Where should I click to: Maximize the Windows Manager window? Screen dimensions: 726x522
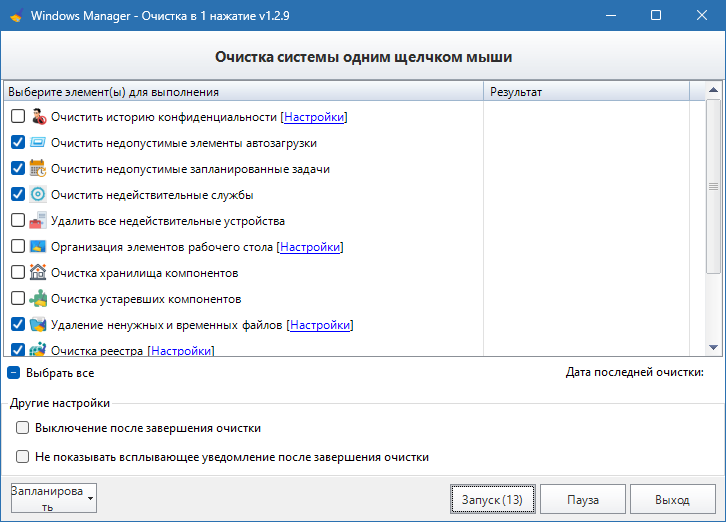click(x=656, y=15)
